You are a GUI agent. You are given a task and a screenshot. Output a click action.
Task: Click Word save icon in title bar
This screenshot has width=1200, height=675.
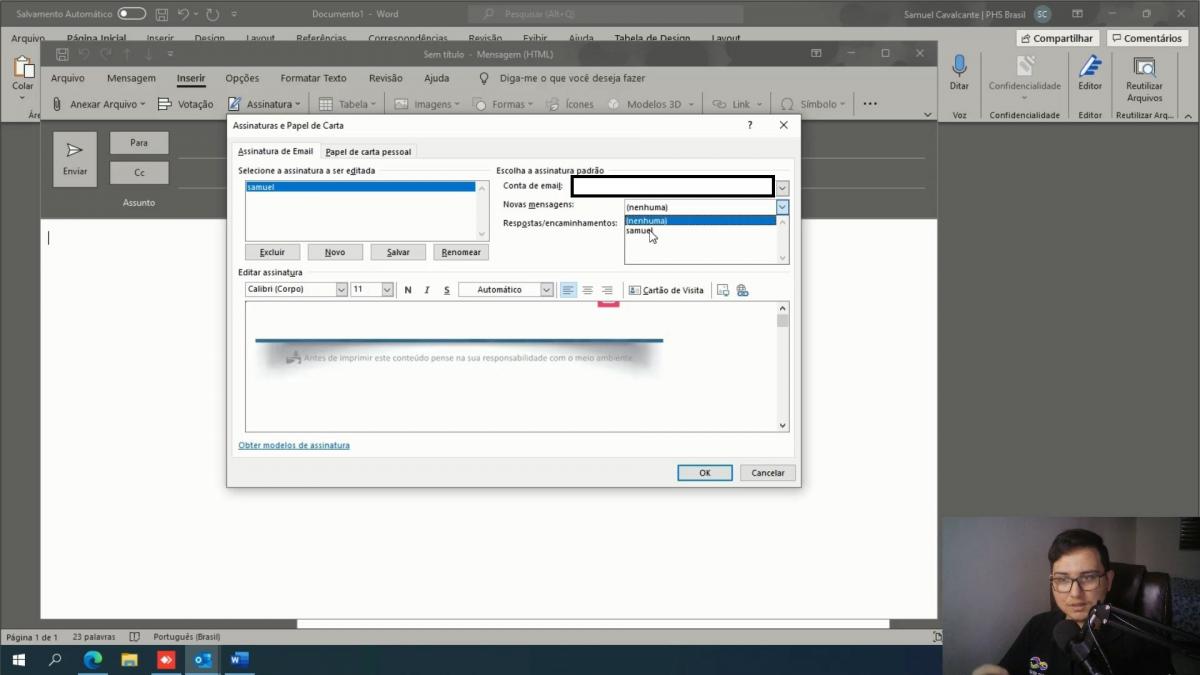[162, 14]
